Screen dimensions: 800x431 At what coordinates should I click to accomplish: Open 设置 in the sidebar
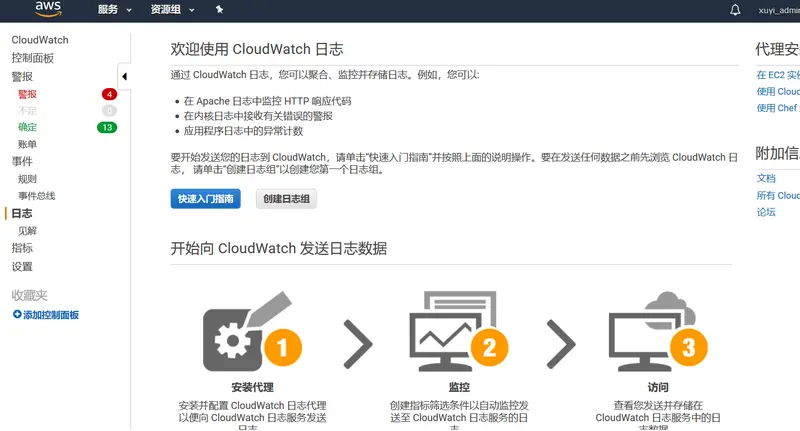pos(22,267)
